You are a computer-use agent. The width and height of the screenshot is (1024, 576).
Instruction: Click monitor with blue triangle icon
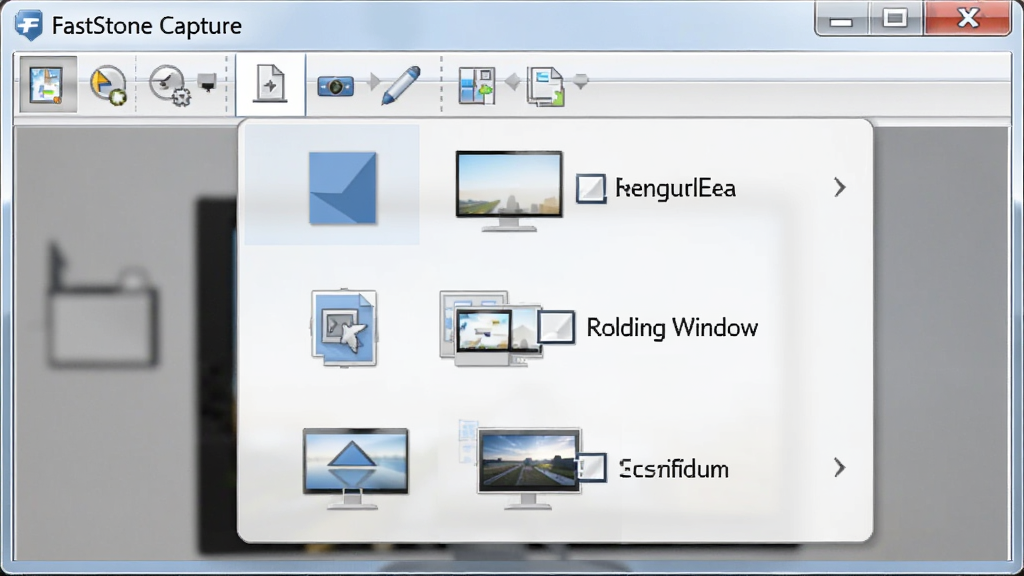(356, 469)
